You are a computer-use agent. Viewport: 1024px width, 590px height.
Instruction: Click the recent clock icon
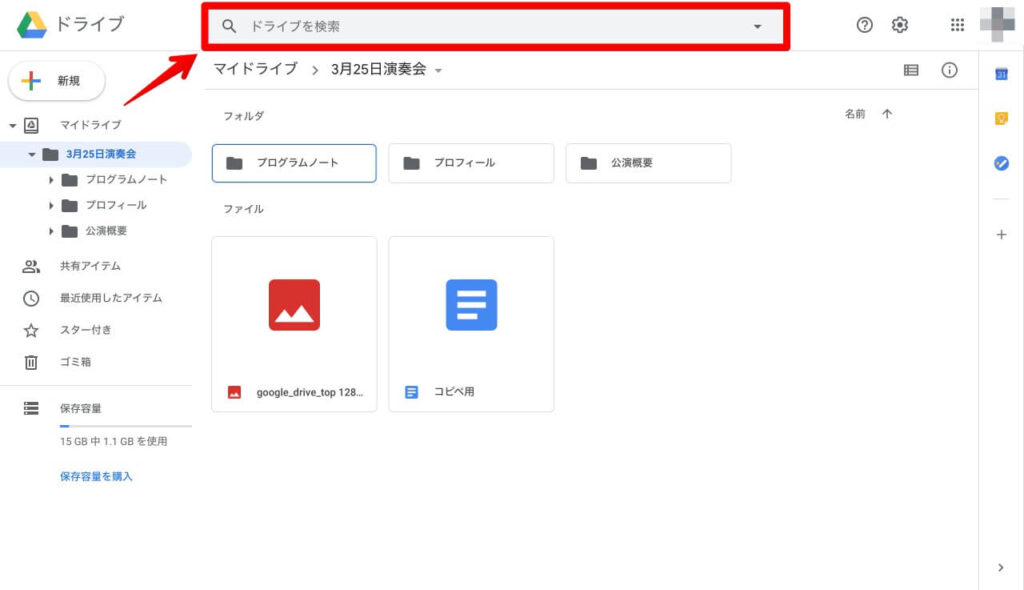pos(31,299)
